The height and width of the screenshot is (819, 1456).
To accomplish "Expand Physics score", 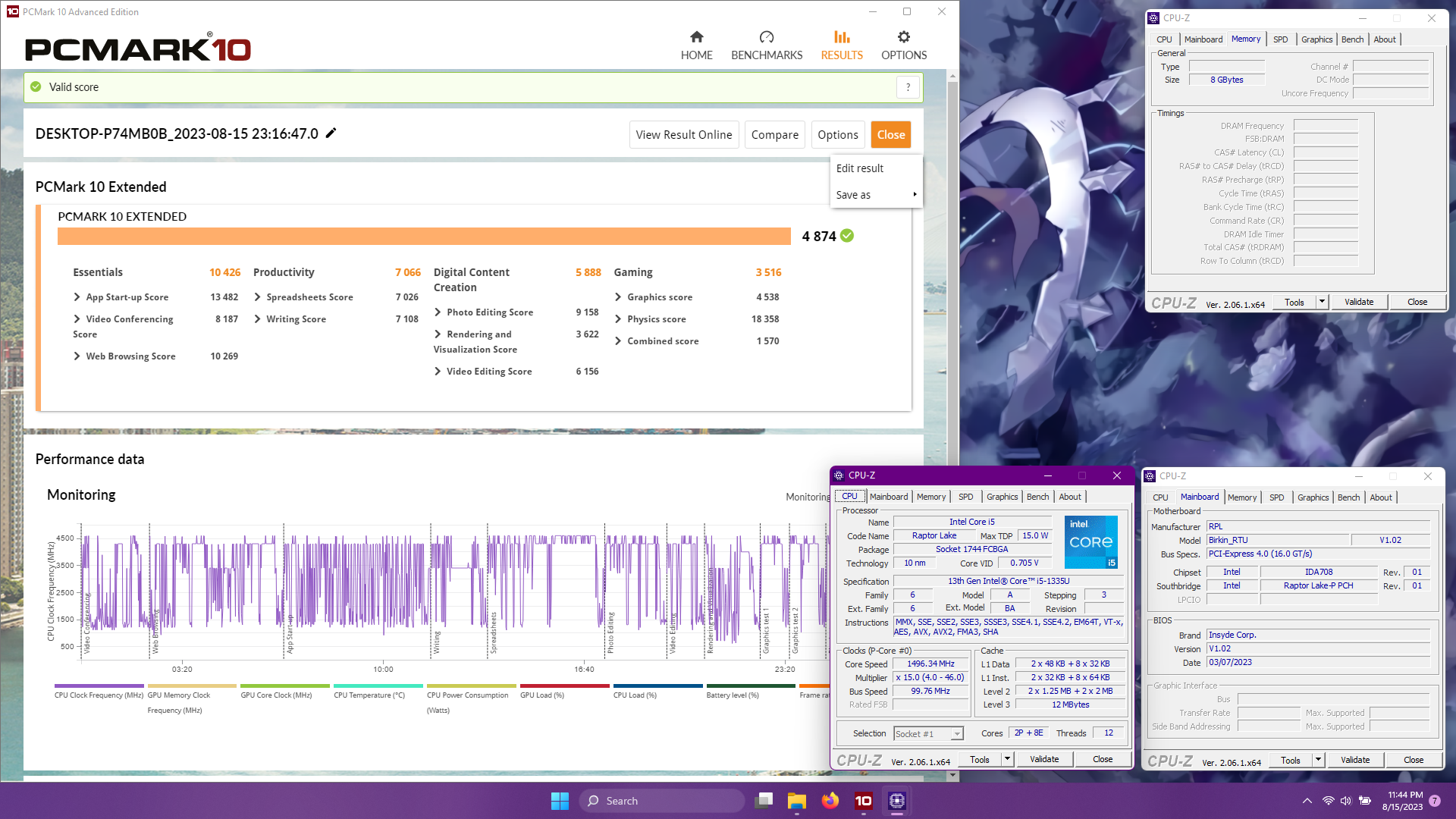I will point(618,319).
